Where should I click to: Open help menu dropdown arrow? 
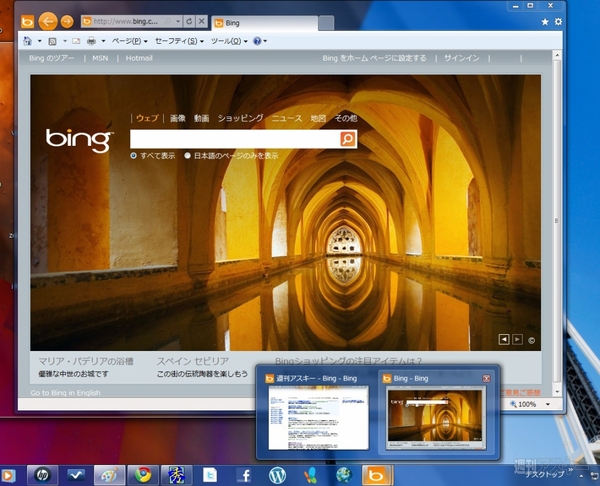pyautogui.click(x=265, y=41)
